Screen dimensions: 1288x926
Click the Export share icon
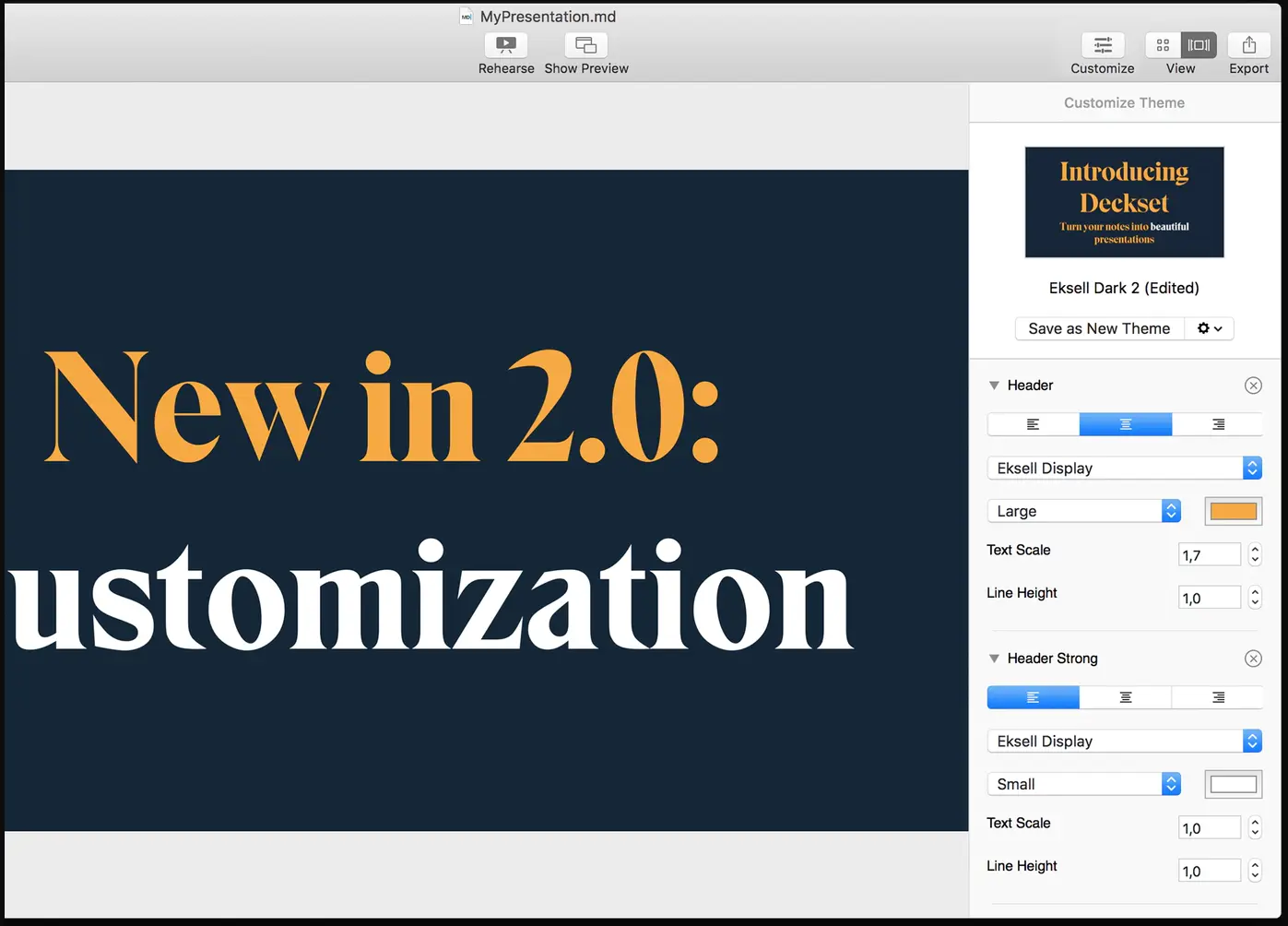[x=1248, y=45]
